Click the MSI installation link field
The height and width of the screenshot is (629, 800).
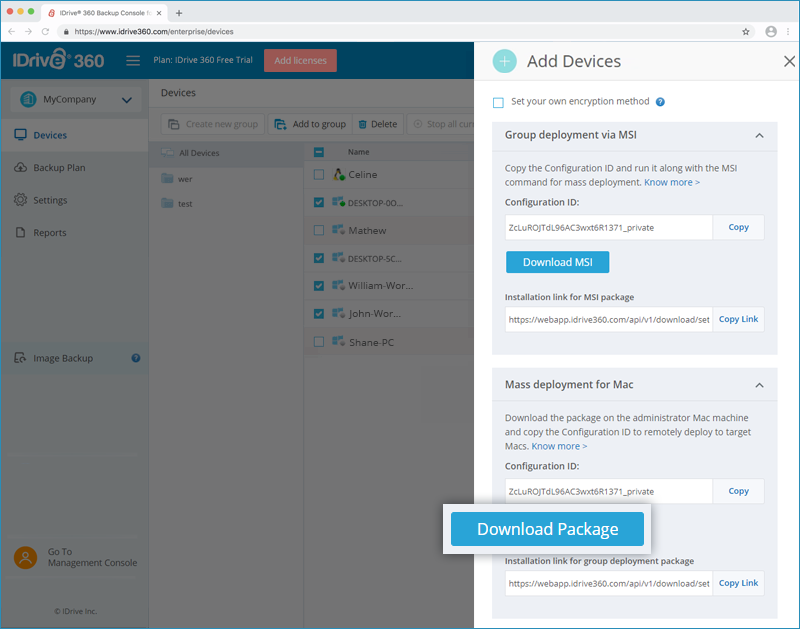click(x=609, y=319)
